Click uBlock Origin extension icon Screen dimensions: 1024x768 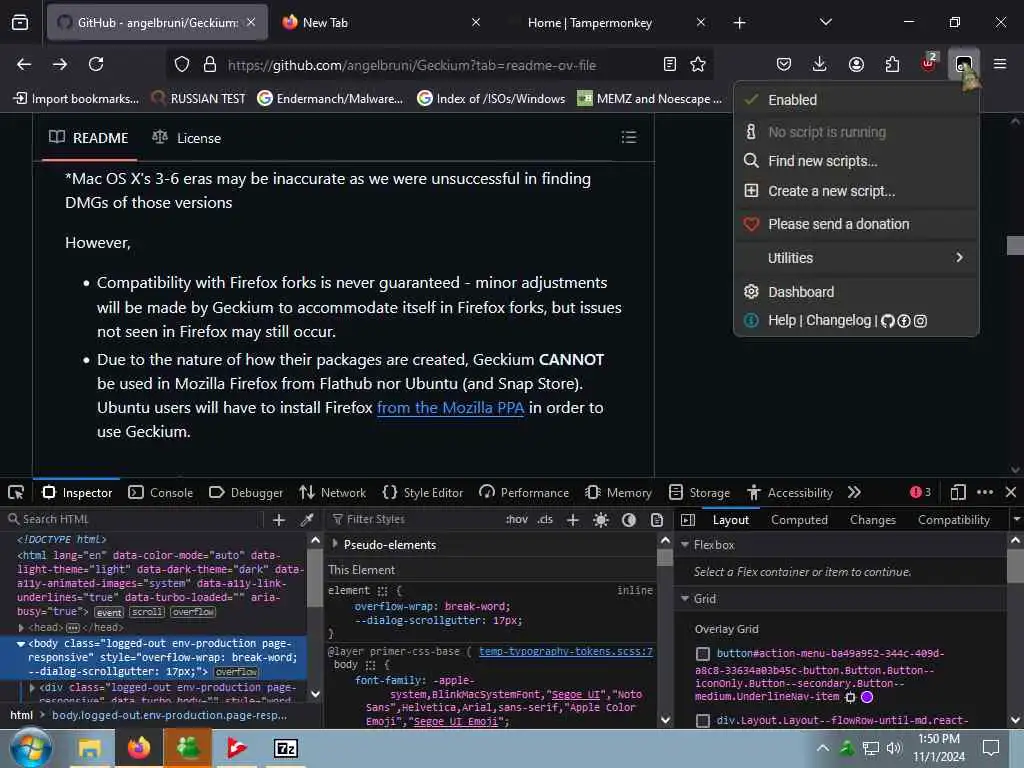pyautogui.click(x=928, y=63)
